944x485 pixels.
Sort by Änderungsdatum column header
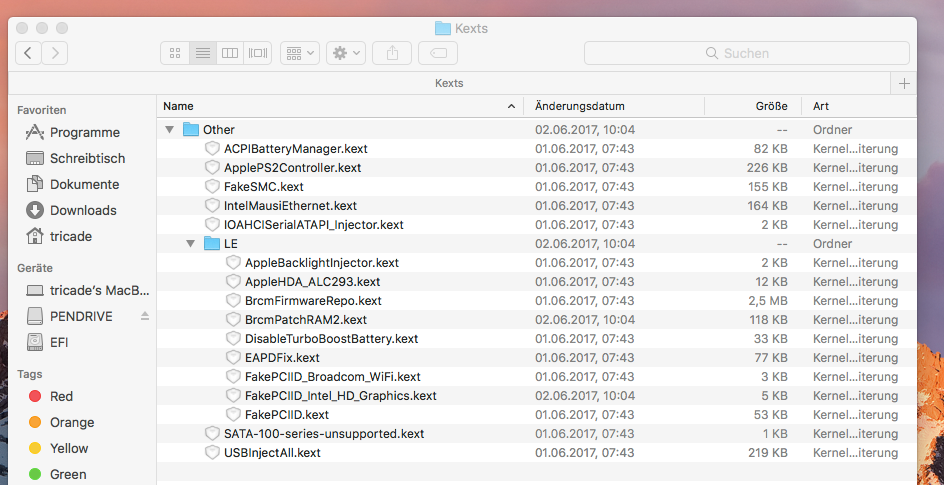click(x=580, y=106)
